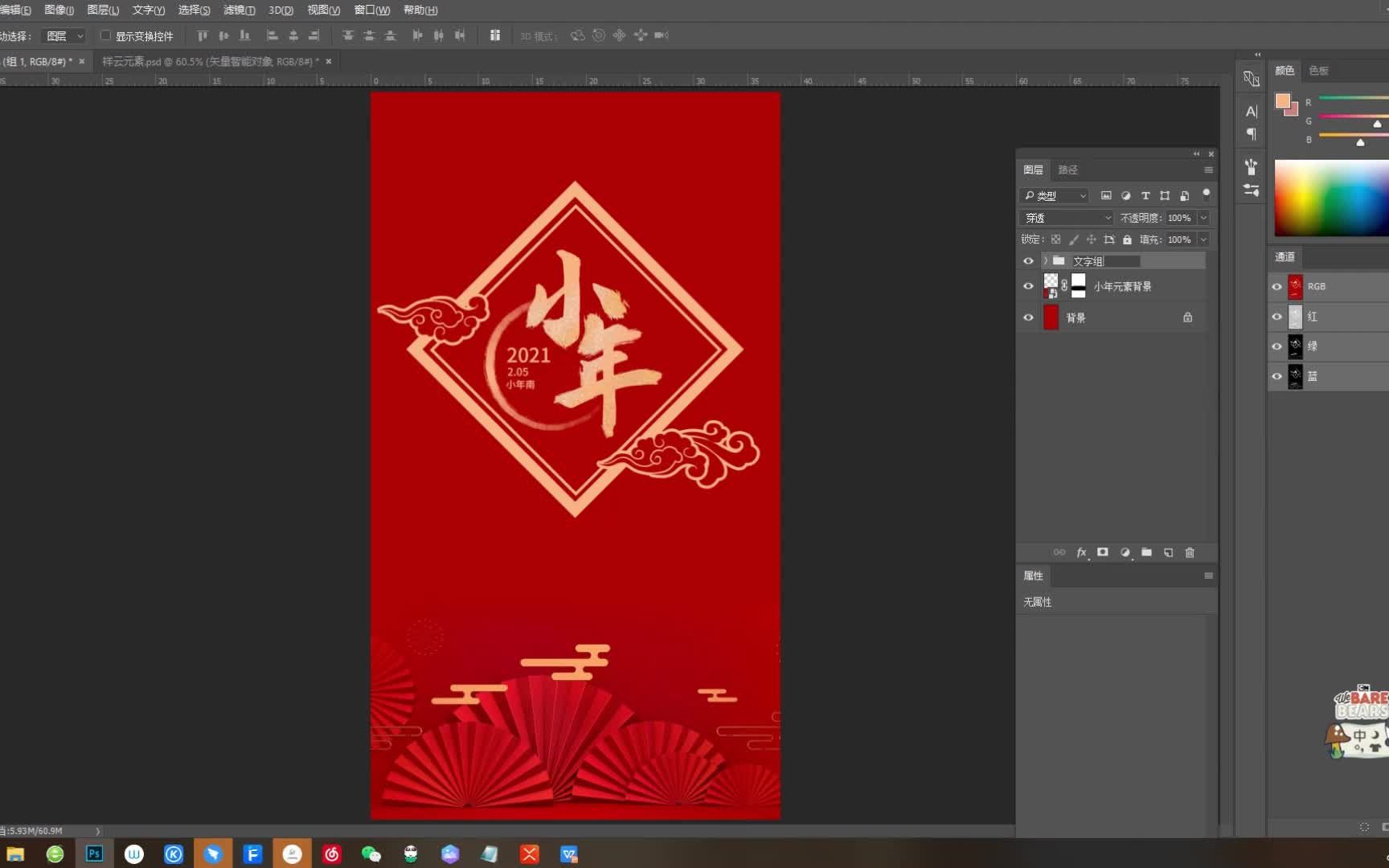Filter layers by shape layer icon
Image resolution: width=1389 pixels, height=868 pixels.
(x=1165, y=195)
